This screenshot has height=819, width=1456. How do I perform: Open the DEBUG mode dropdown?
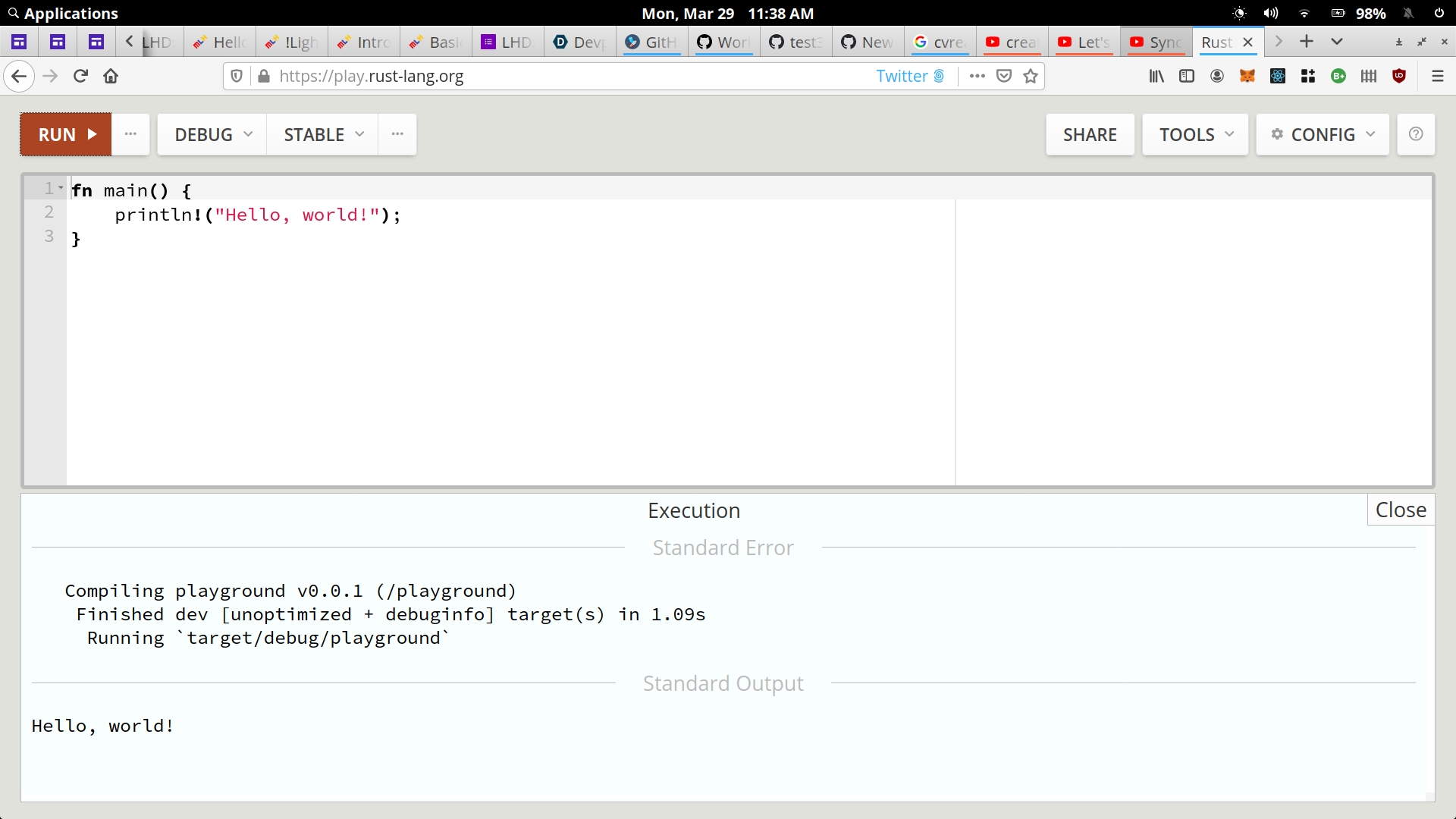(212, 134)
